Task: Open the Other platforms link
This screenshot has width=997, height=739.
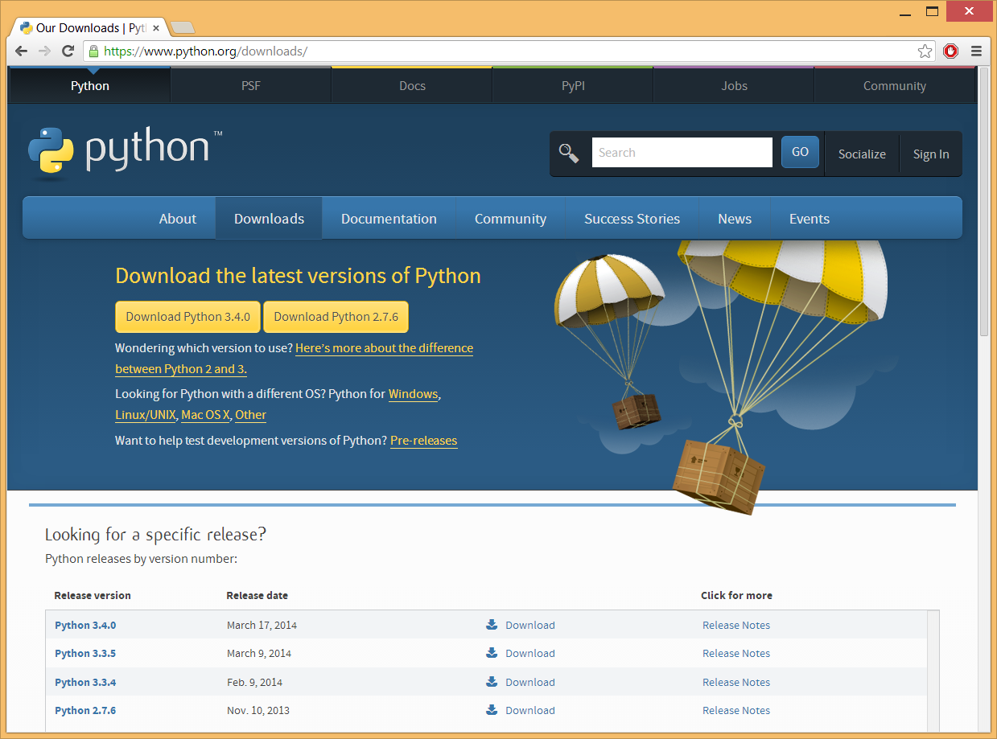Action: (251, 415)
